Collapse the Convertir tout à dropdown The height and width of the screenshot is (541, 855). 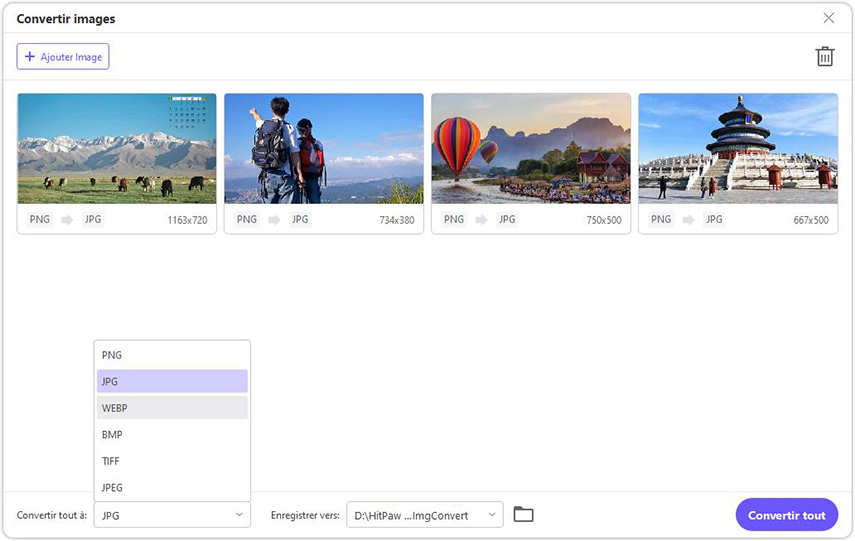[x=172, y=515]
